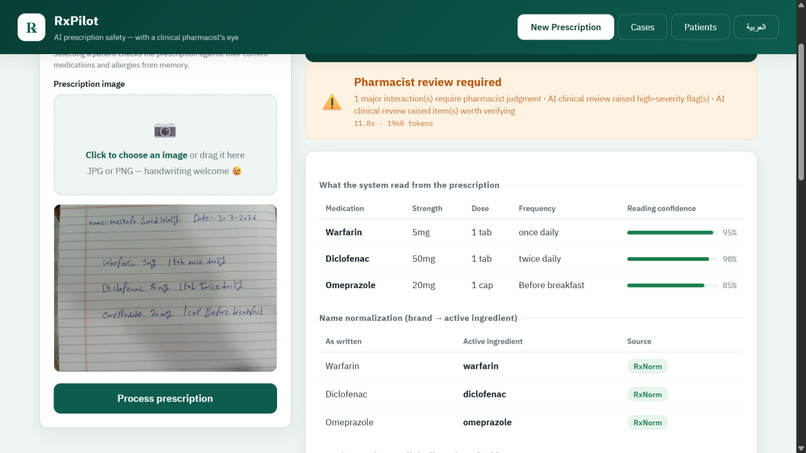Viewport: 806px width, 453px height.
Task: Click the 'Source' column header
Action: coord(639,341)
